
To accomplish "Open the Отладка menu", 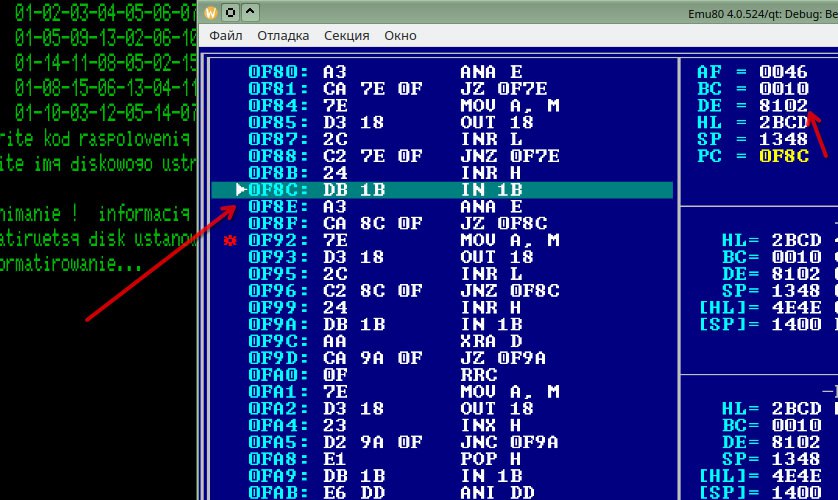I will point(283,35).
